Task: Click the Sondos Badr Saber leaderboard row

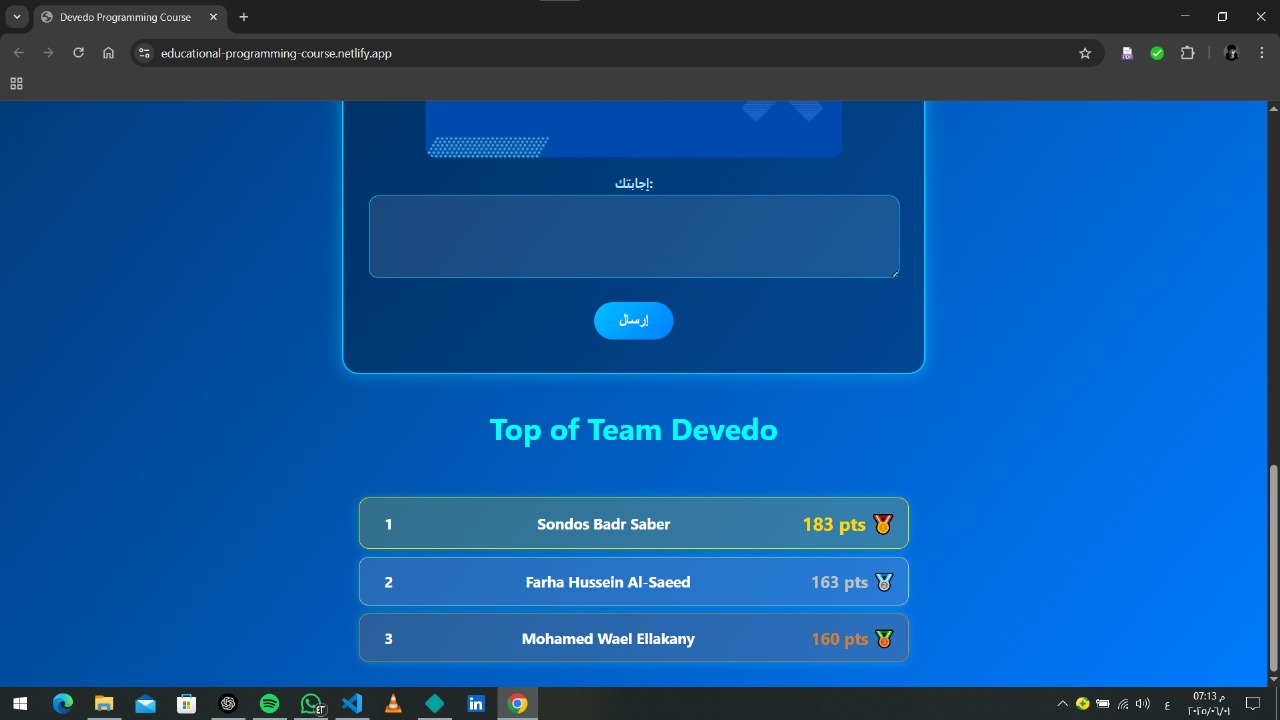Action: 633,523
